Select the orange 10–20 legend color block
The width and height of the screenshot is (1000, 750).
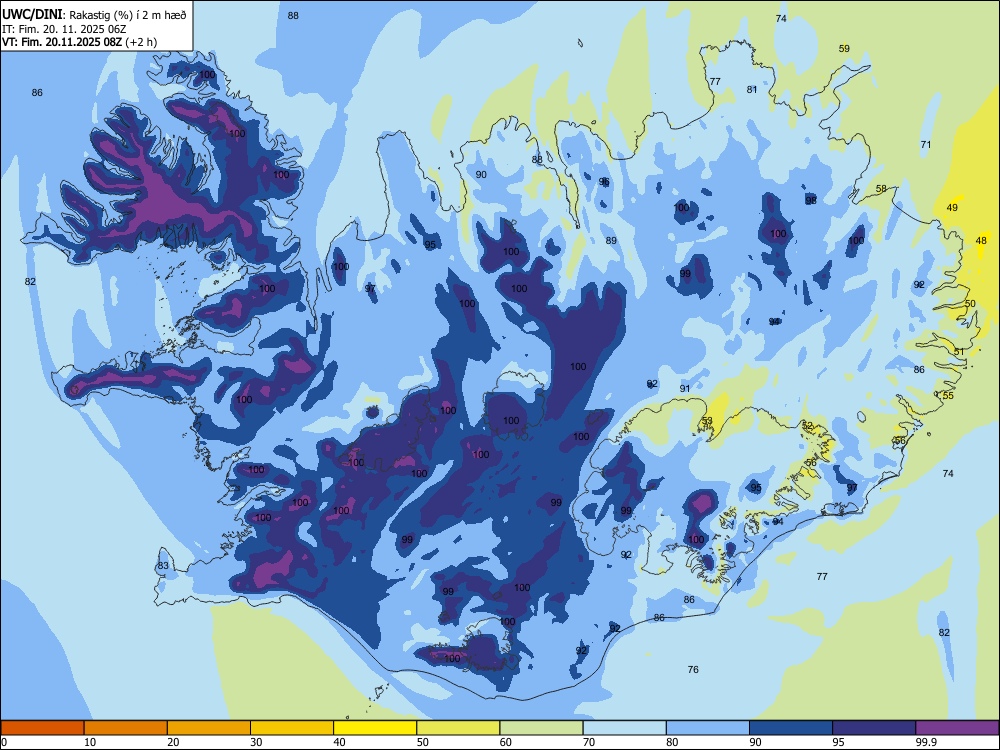[x=126, y=728]
